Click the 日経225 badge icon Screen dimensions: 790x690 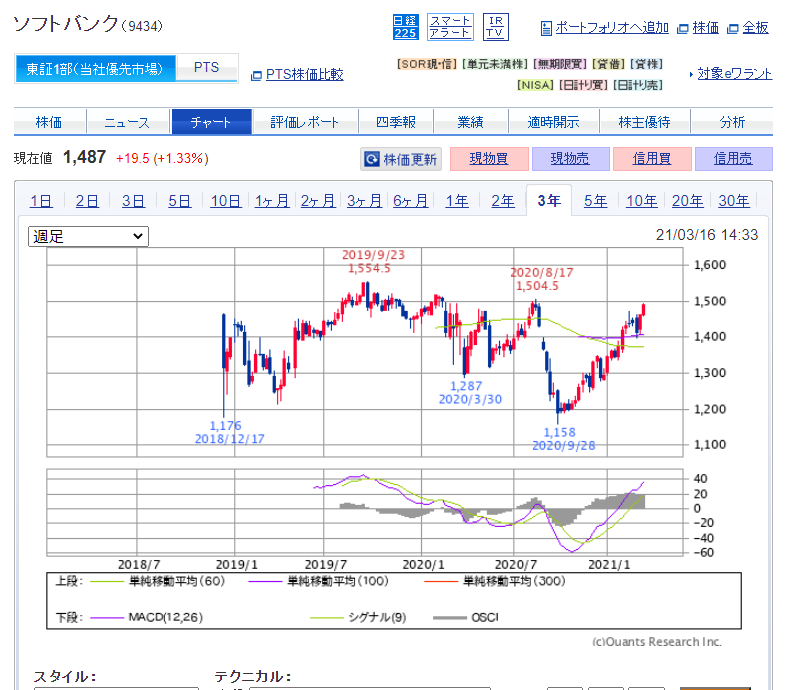click(405, 27)
